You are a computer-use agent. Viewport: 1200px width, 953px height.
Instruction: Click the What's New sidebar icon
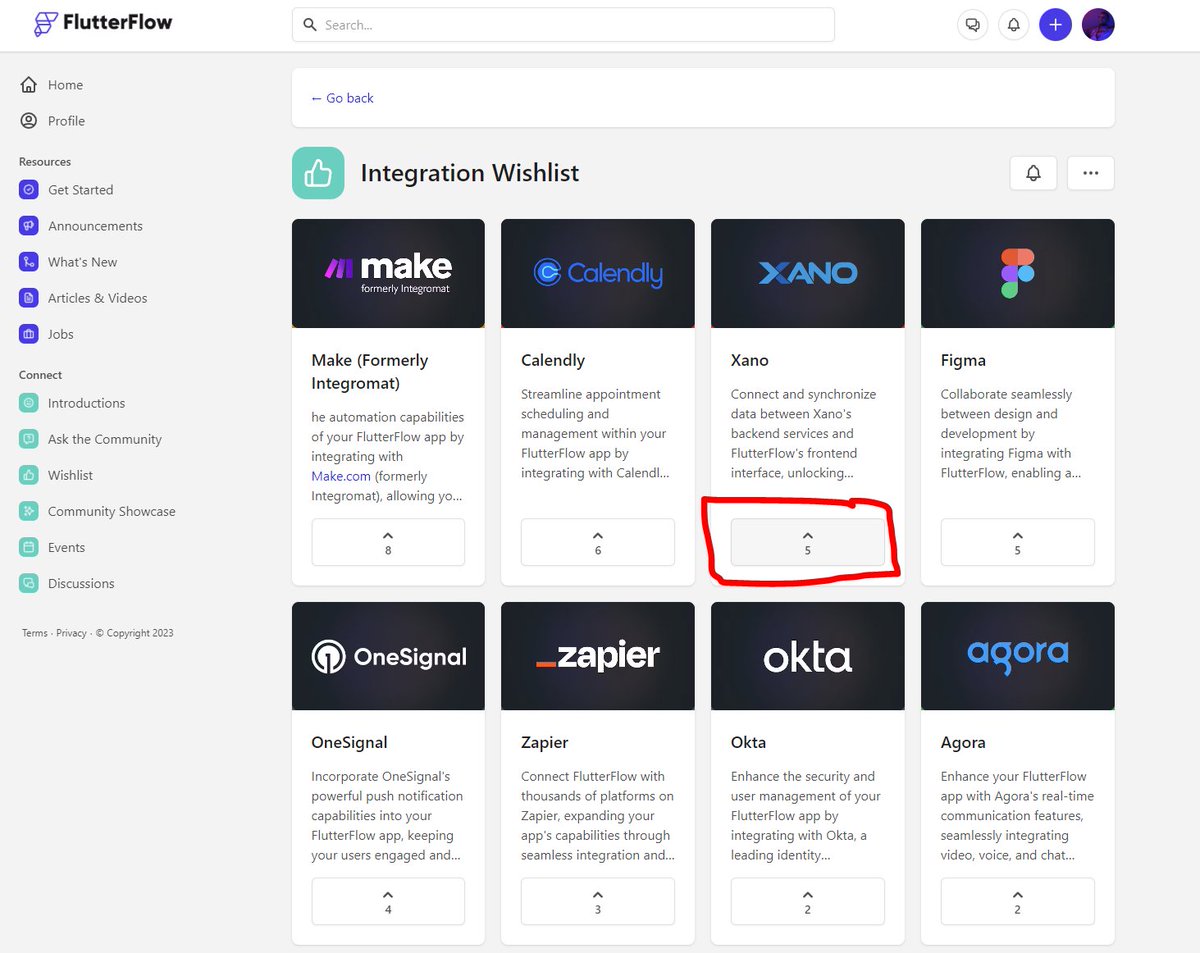29,261
